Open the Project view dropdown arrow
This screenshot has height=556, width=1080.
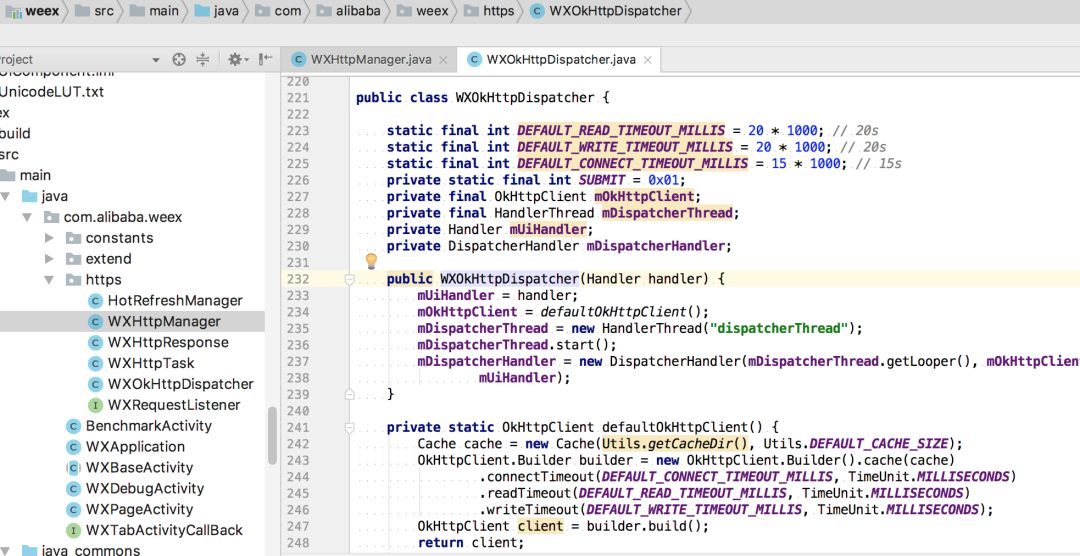(x=156, y=60)
